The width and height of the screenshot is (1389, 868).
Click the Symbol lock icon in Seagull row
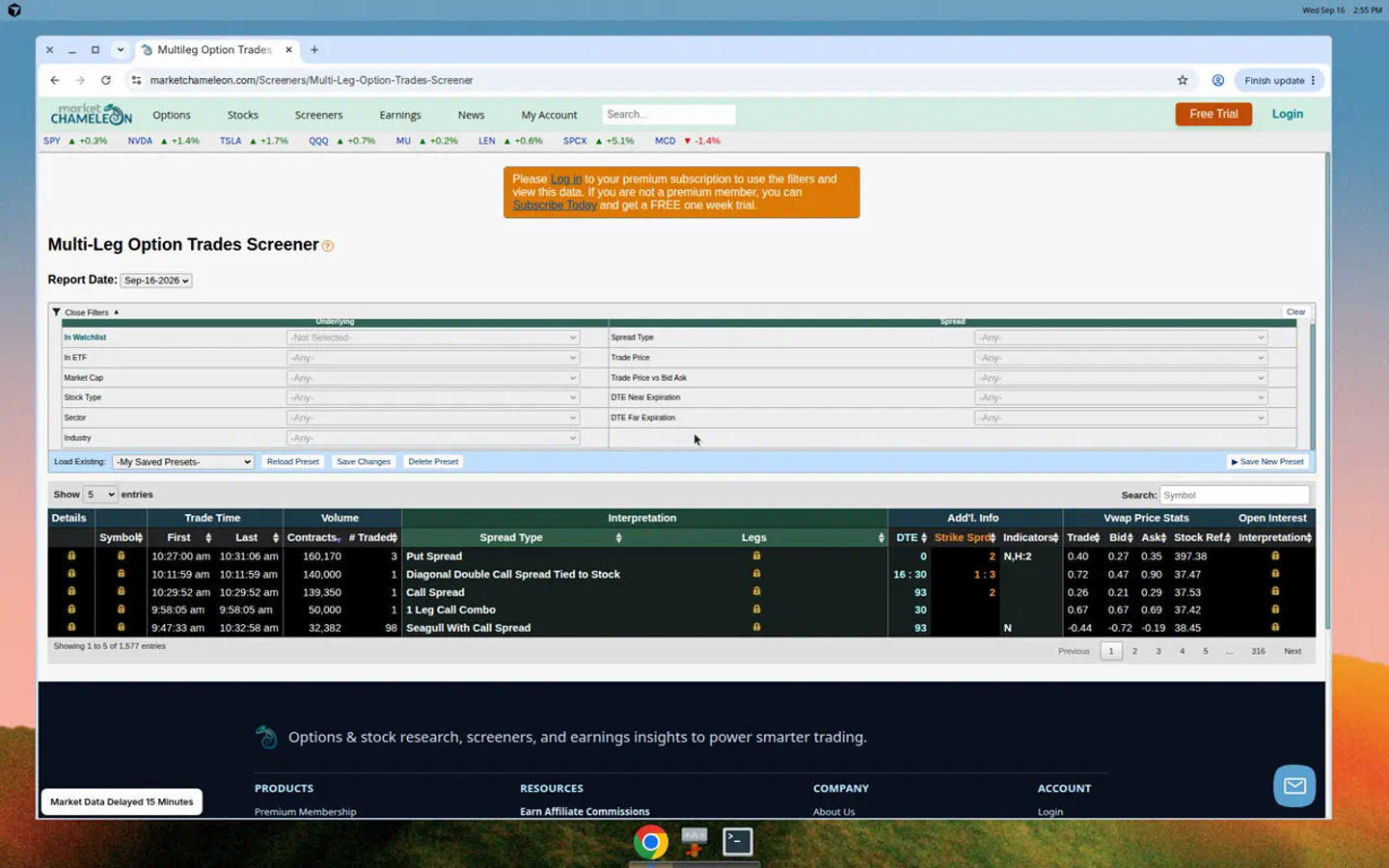click(x=121, y=627)
